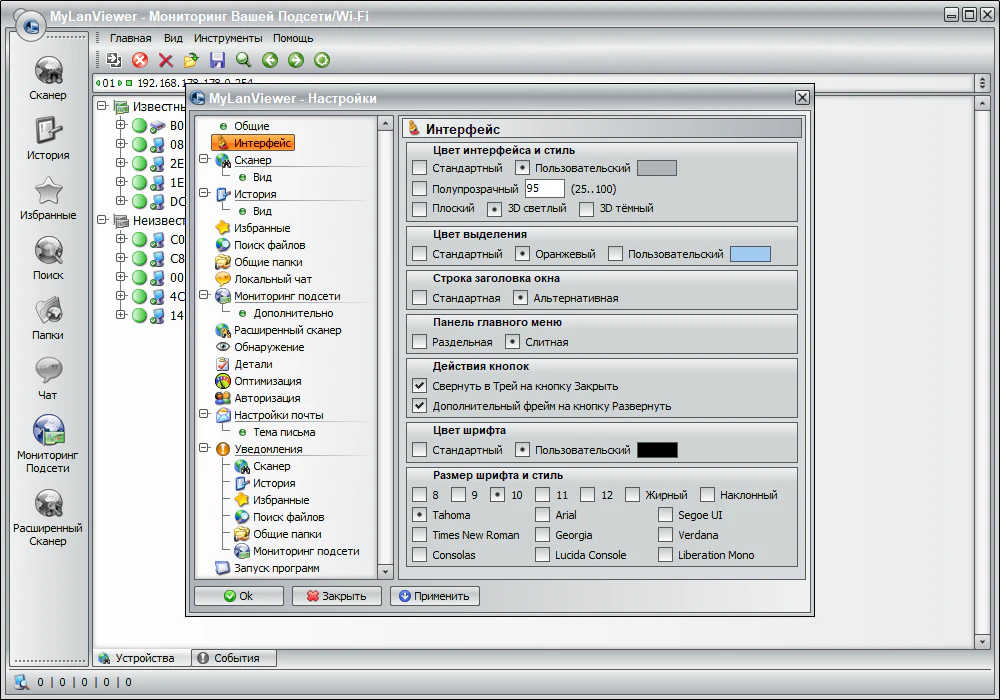The image size is (1000, 700).
Task: Open Мониторинг Подсети in the sidebar
Action: click(x=48, y=431)
